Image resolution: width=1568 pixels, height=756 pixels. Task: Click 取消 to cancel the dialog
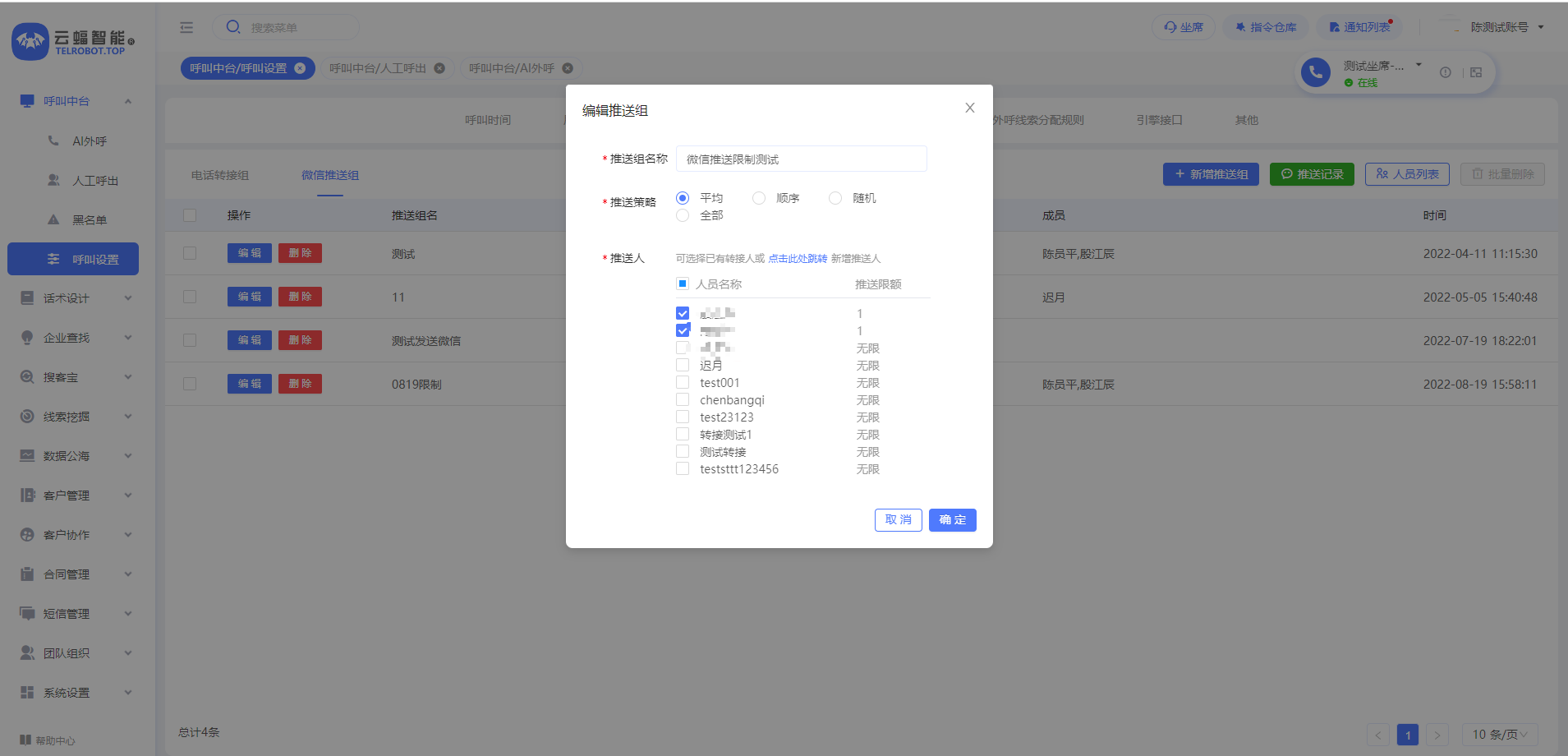pos(899,520)
